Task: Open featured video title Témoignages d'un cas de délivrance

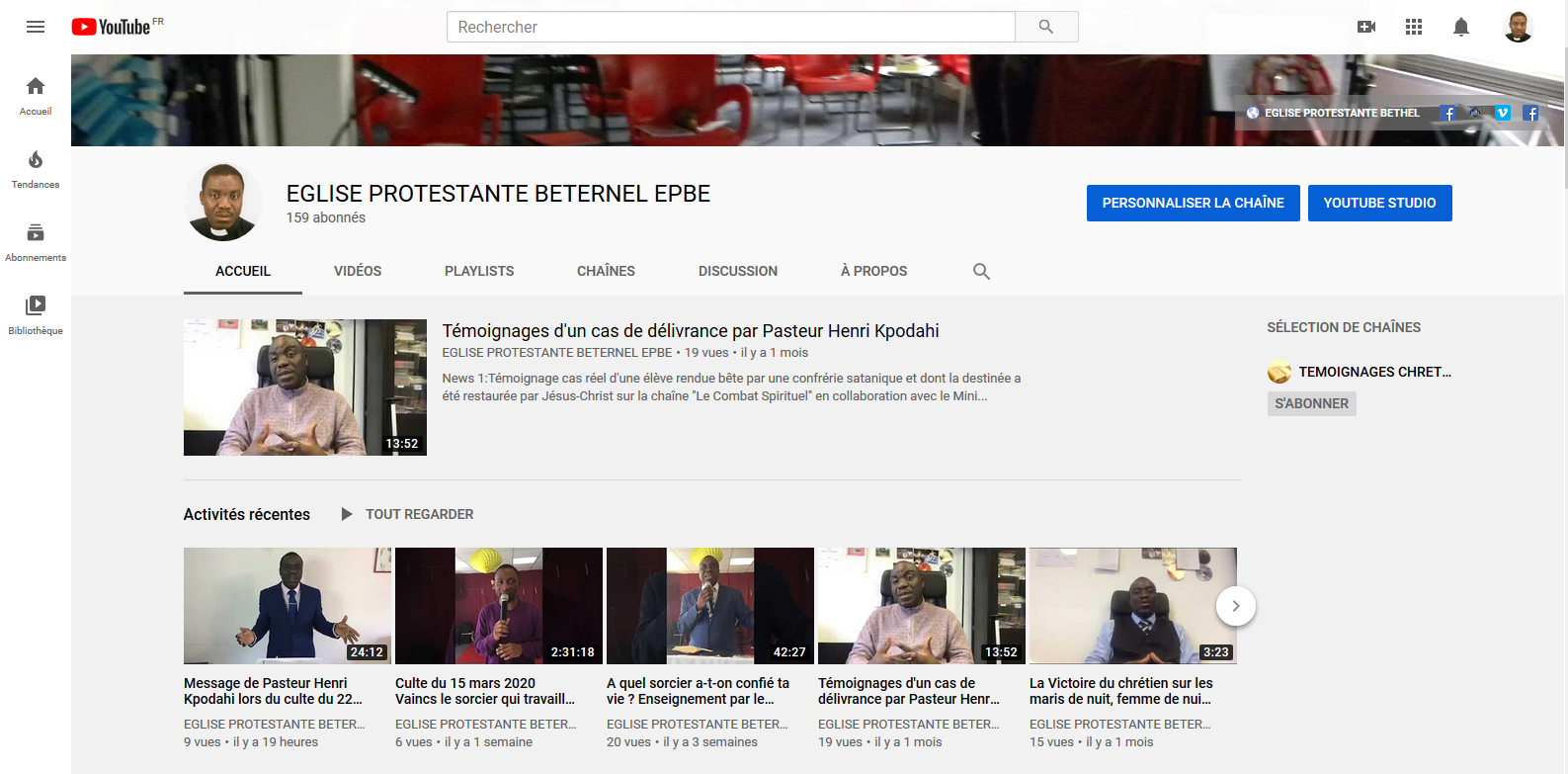Action: pyautogui.click(x=691, y=331)
